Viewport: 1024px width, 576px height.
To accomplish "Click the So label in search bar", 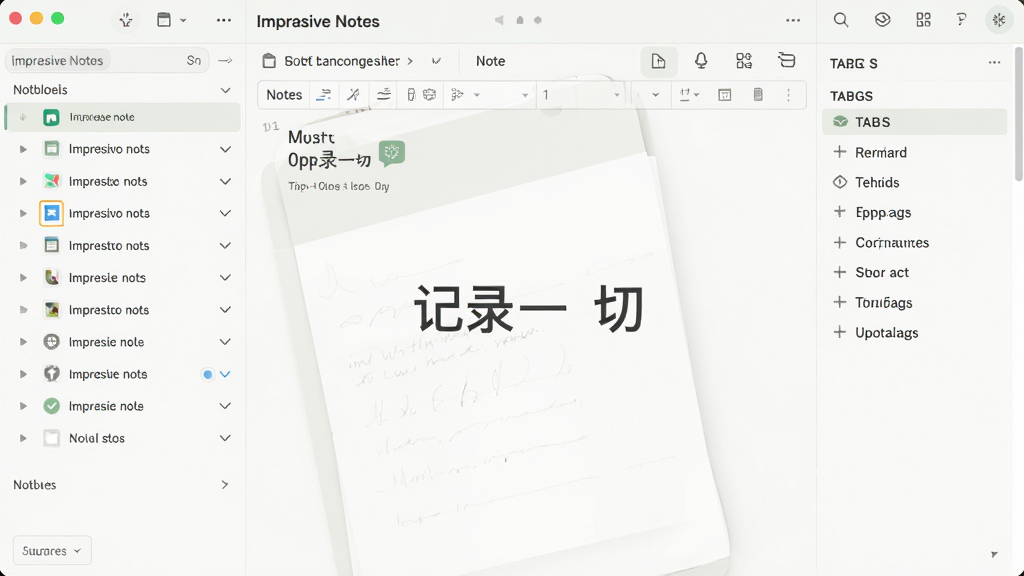I will click(x=193, y=61).
